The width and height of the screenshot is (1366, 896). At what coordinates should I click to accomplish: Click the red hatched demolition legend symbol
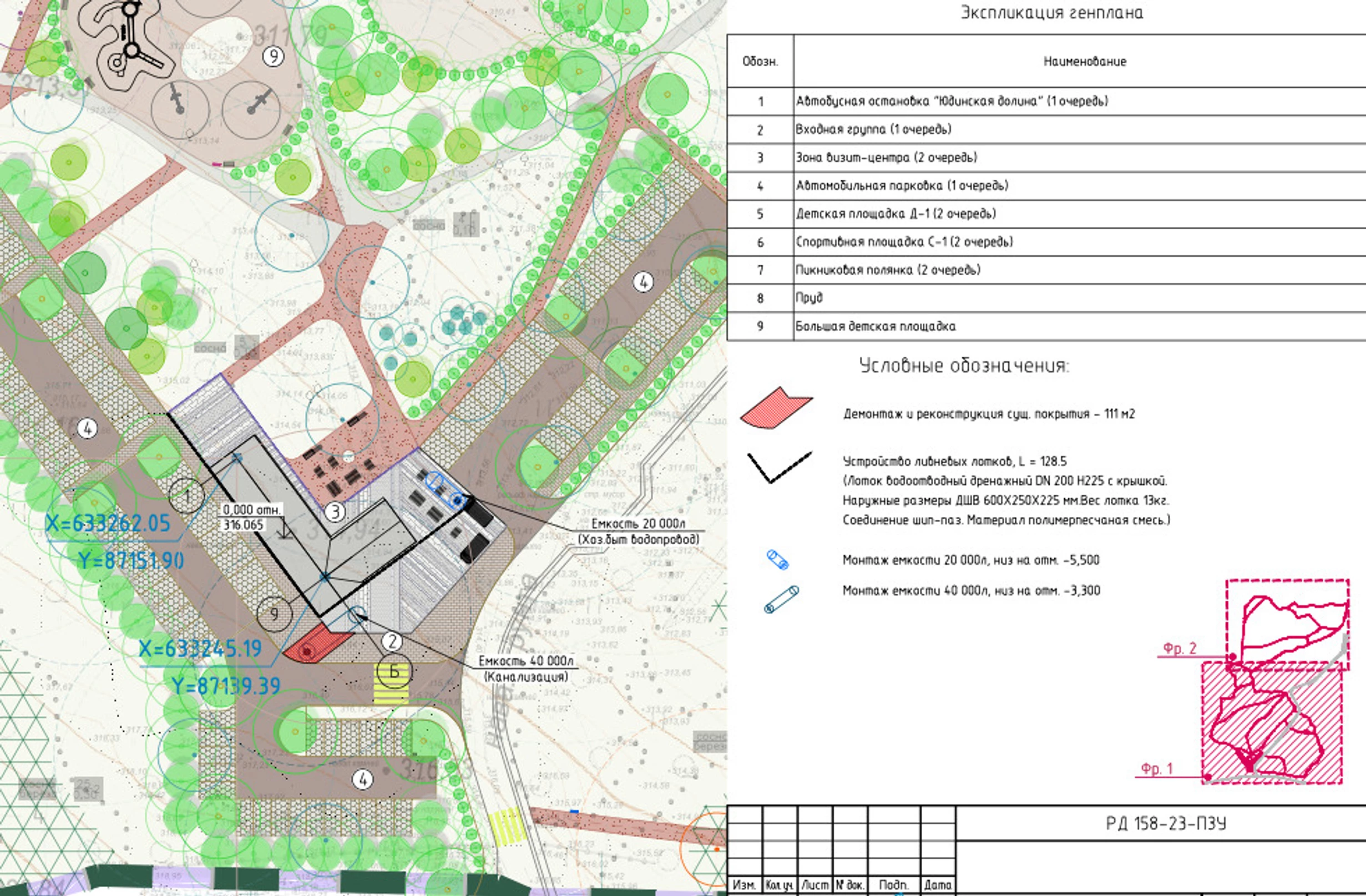coord(777,408)
